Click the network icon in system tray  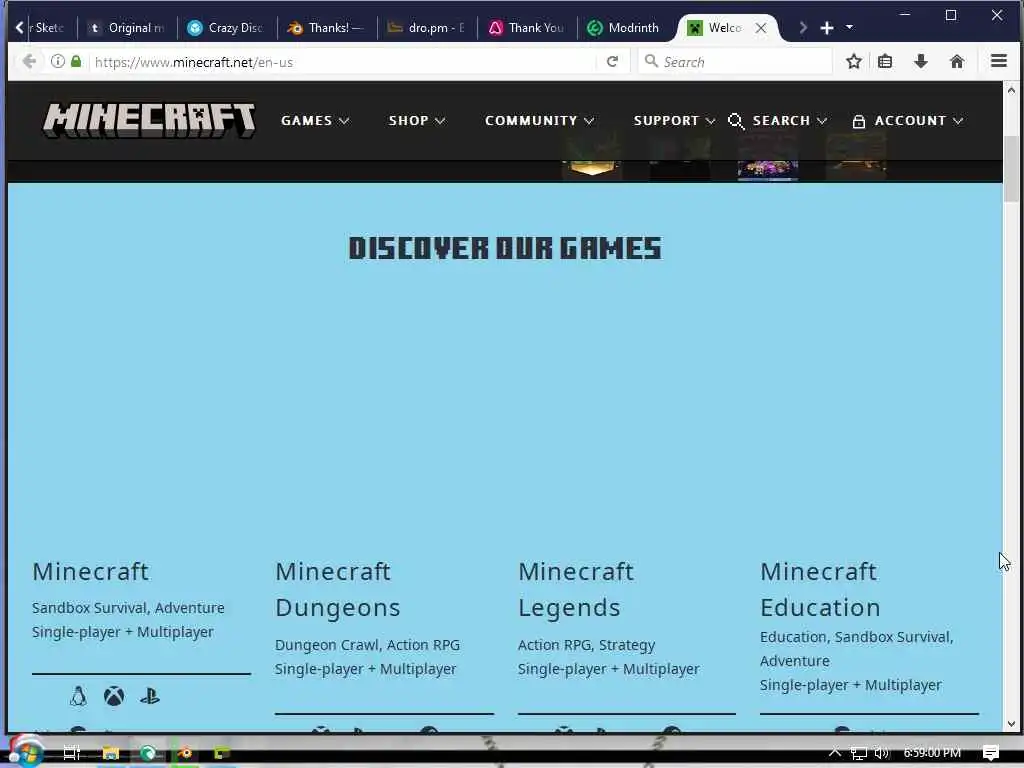pos(859,753)
